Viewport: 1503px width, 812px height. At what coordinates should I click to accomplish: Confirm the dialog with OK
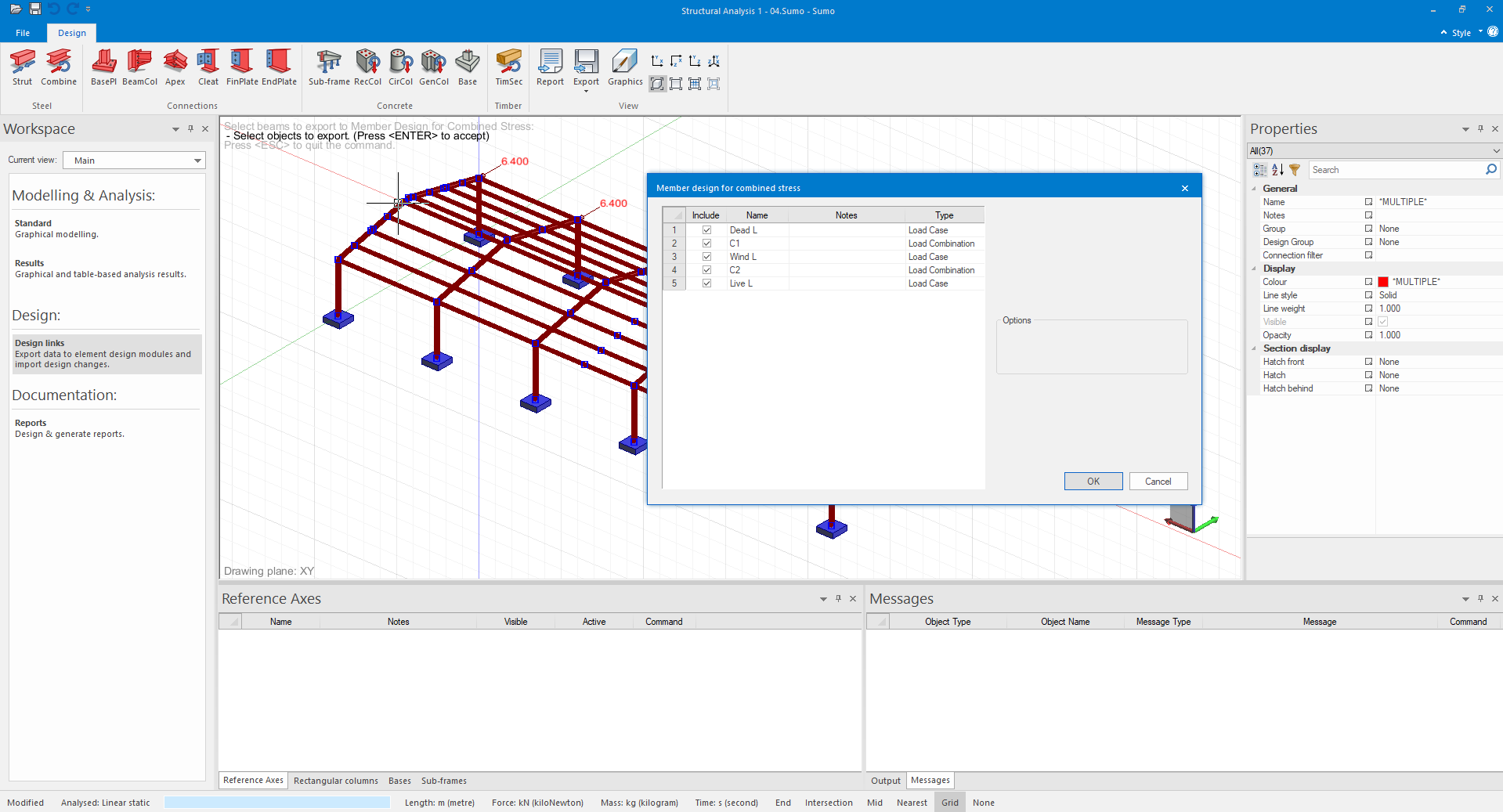pos(1093,482)
